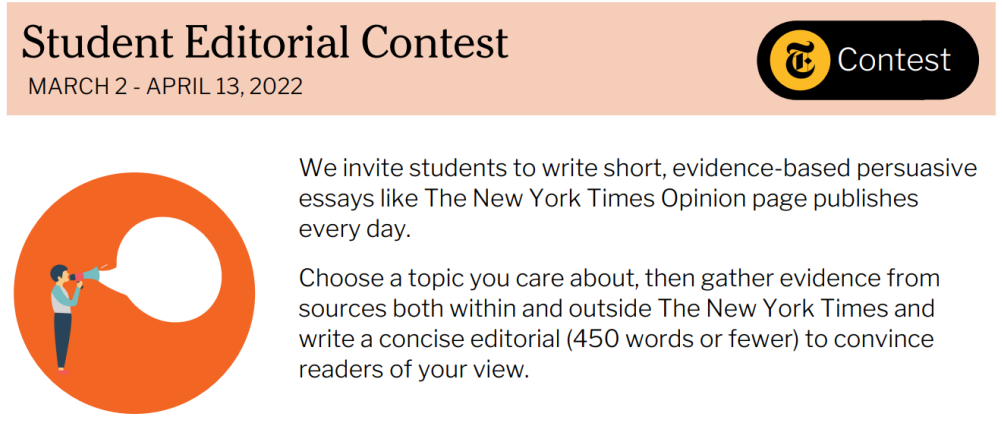Click the Student Editorial Contest heading
Screen dimensions: 1002x439
click(x=265, y=42)
